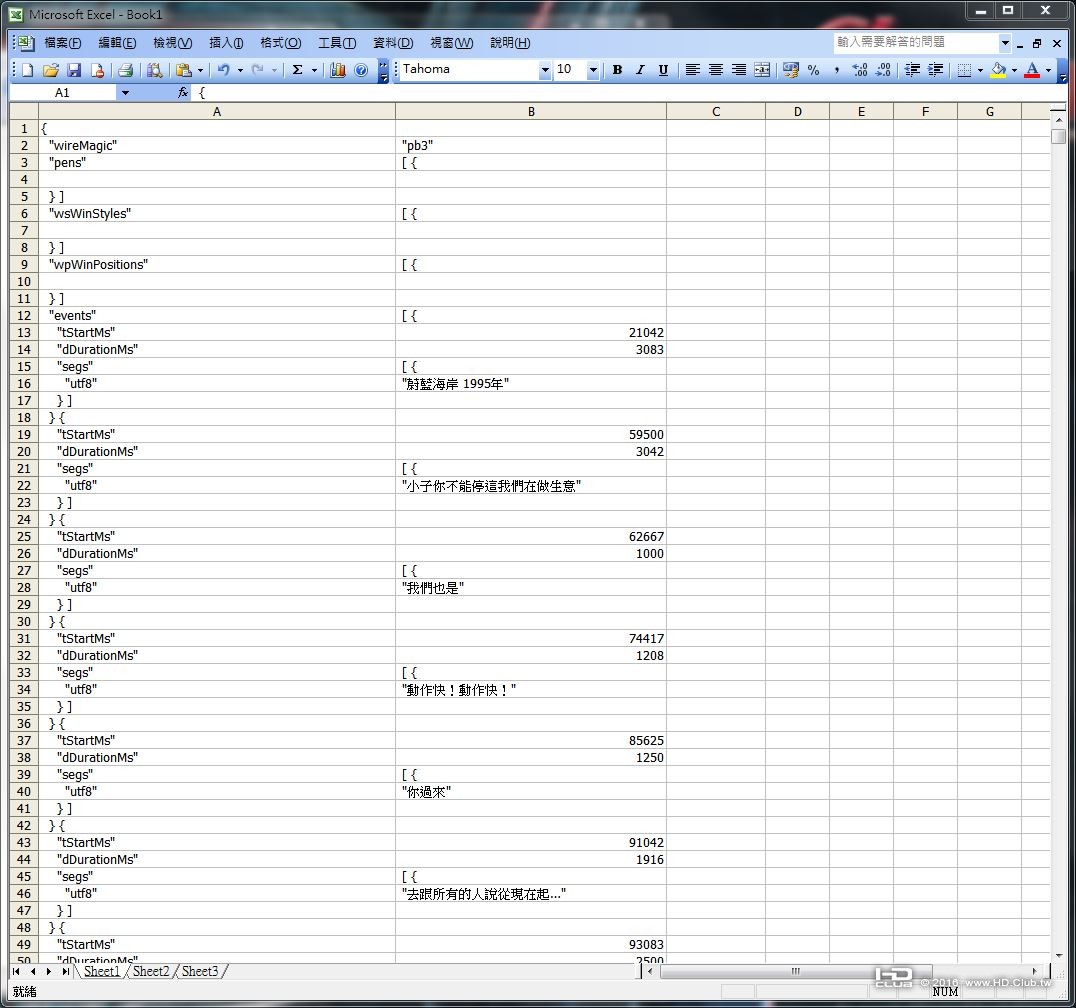Open the 編輯(E) edit menu

tap(117, 43)
